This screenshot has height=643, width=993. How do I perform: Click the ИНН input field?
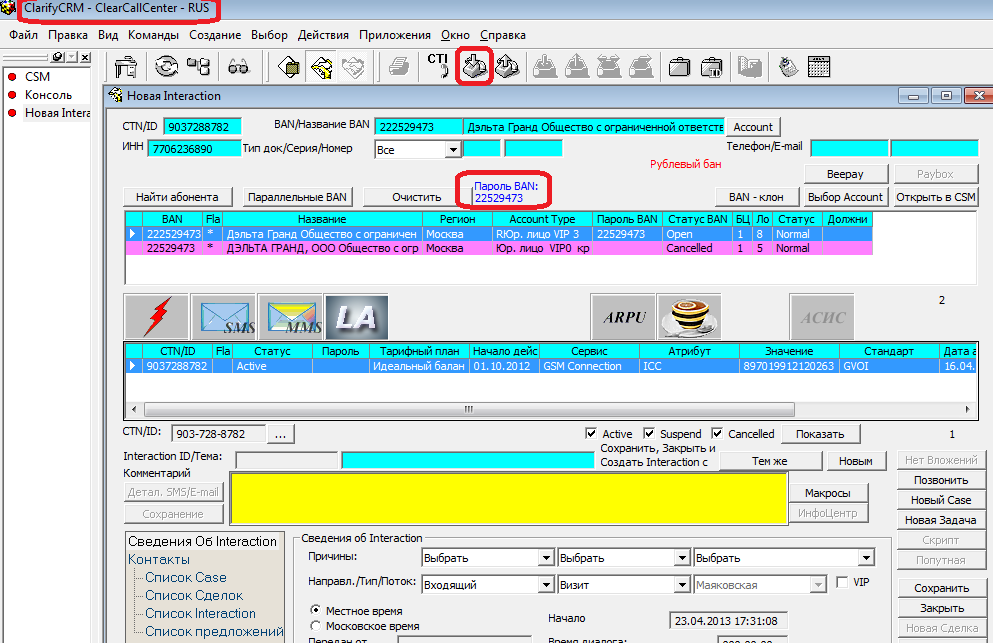194,149
